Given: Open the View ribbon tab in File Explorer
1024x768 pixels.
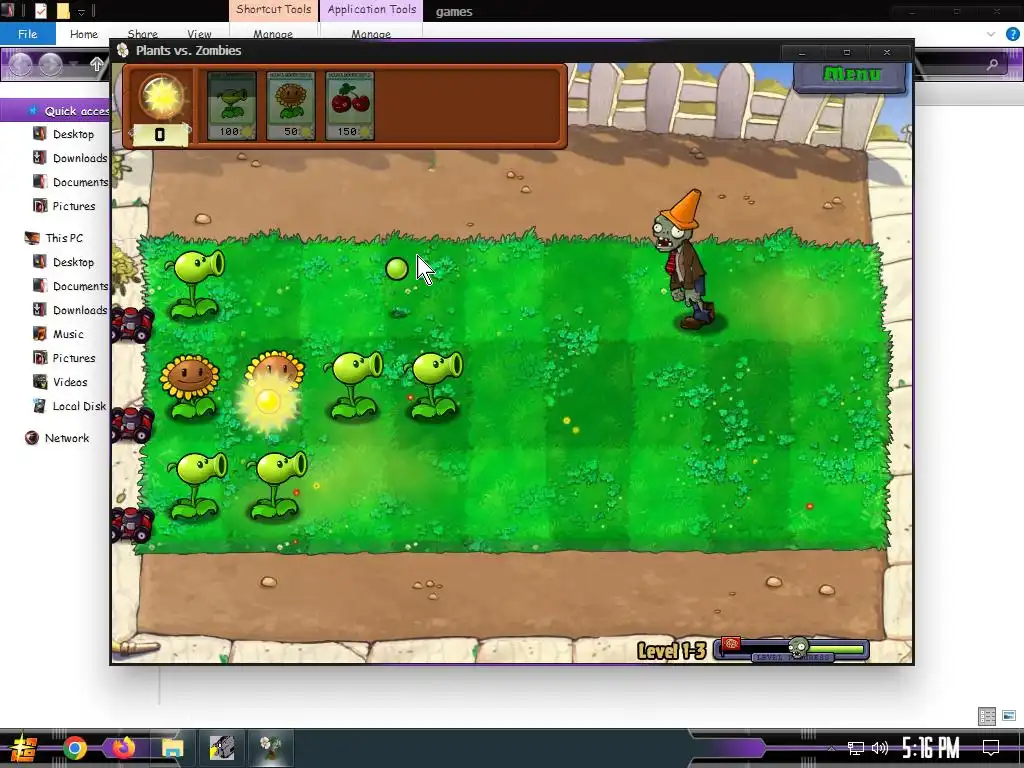Looking at the screenshot, I should 199,34.
